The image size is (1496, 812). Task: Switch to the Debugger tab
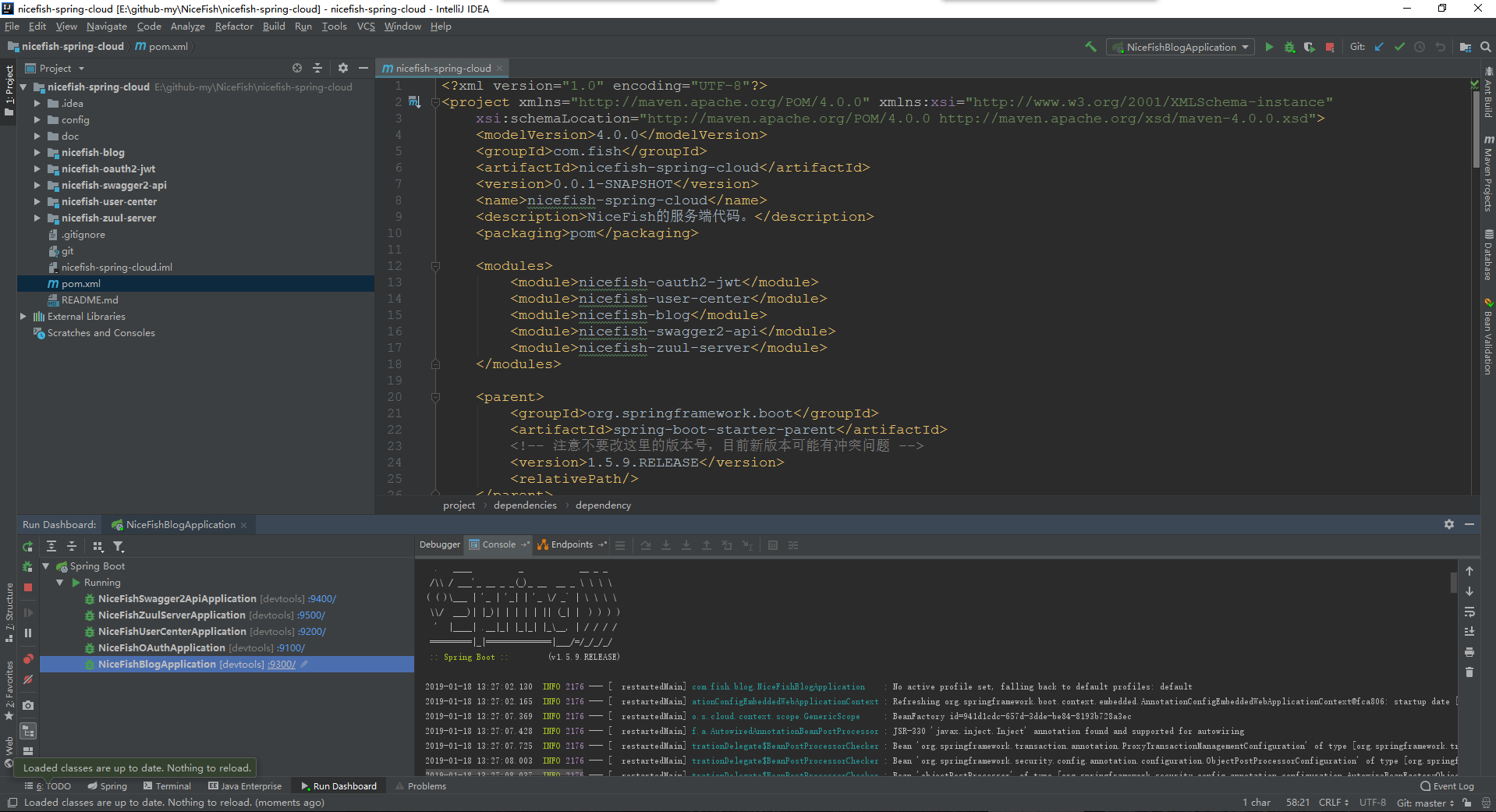click(x=440, y=545)
